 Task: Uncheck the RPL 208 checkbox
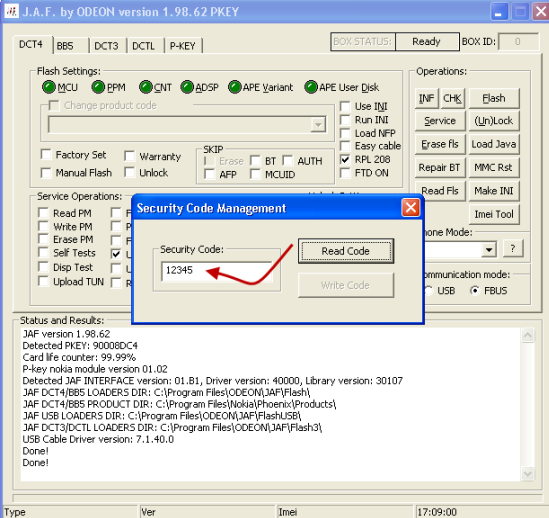click(345, 159)
